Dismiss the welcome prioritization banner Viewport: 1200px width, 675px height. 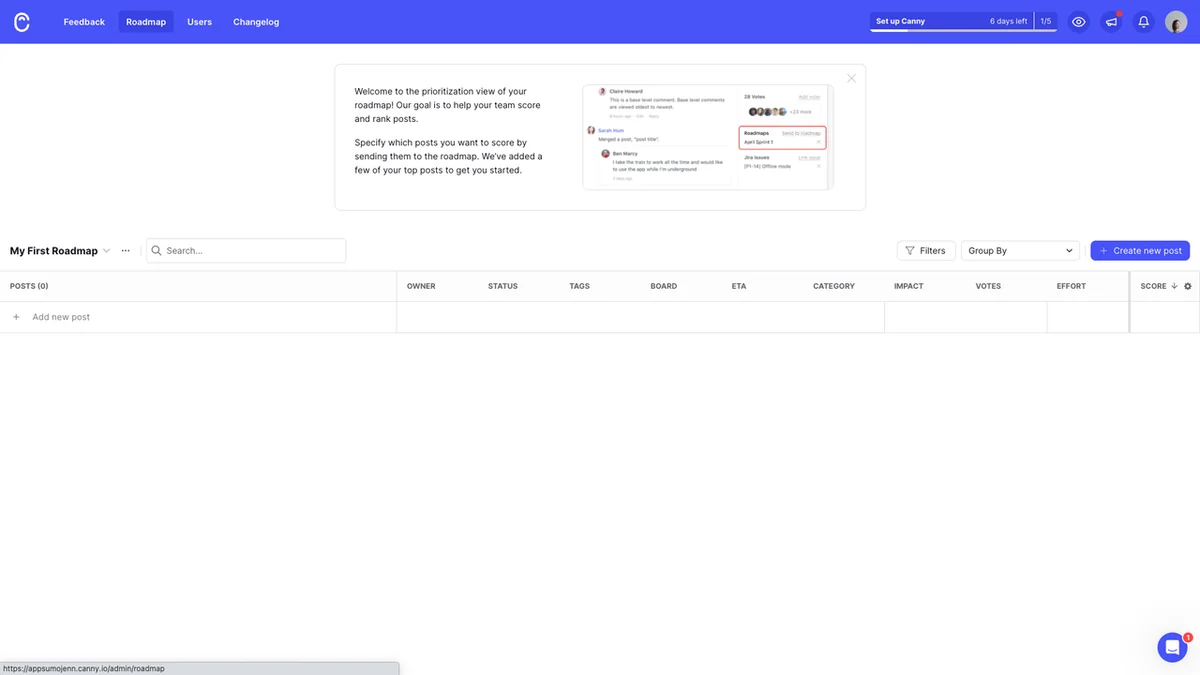851,78
